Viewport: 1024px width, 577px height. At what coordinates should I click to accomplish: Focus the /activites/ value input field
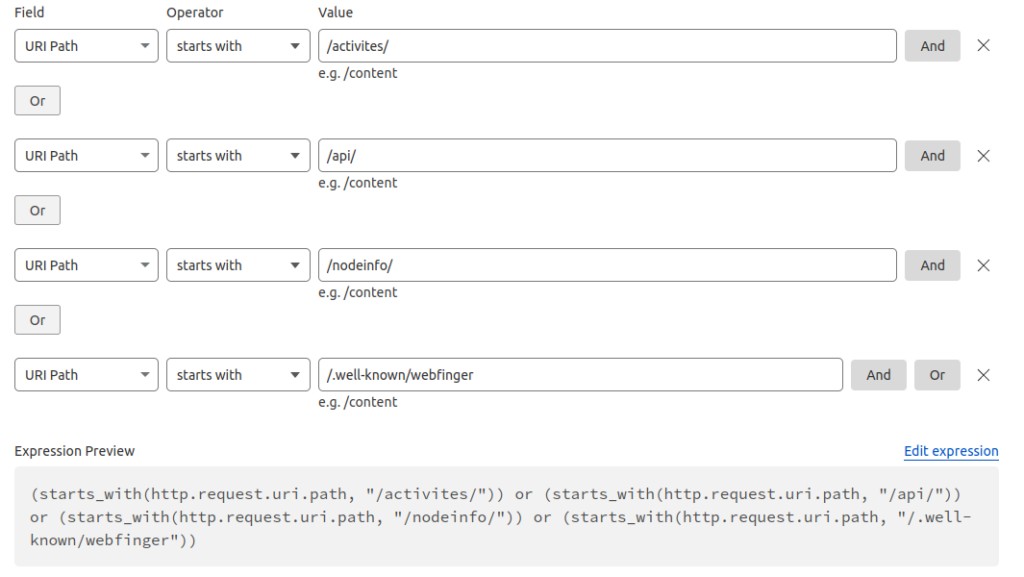click(607, 46)
